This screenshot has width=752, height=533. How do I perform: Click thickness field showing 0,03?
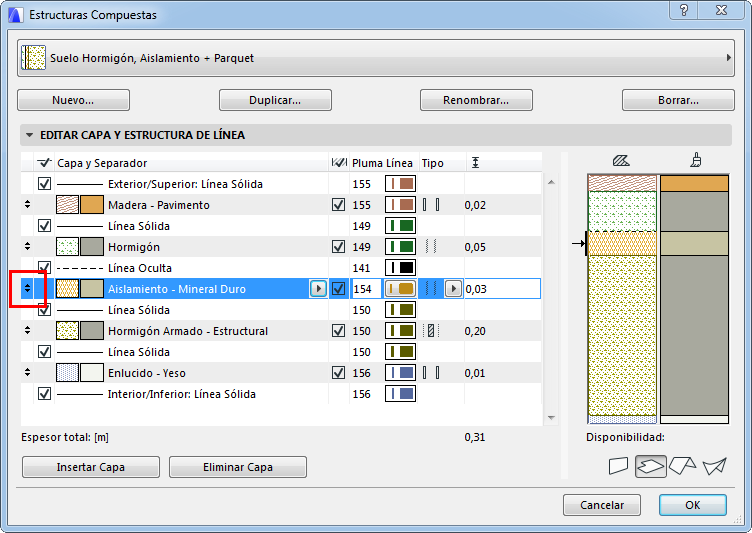pyautogui.click(x=502, y=289)
